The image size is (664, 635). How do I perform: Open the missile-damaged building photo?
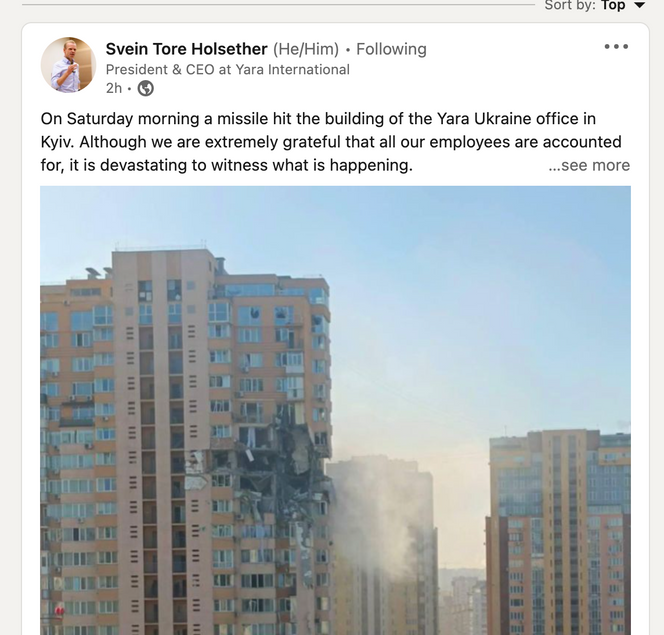335,410
